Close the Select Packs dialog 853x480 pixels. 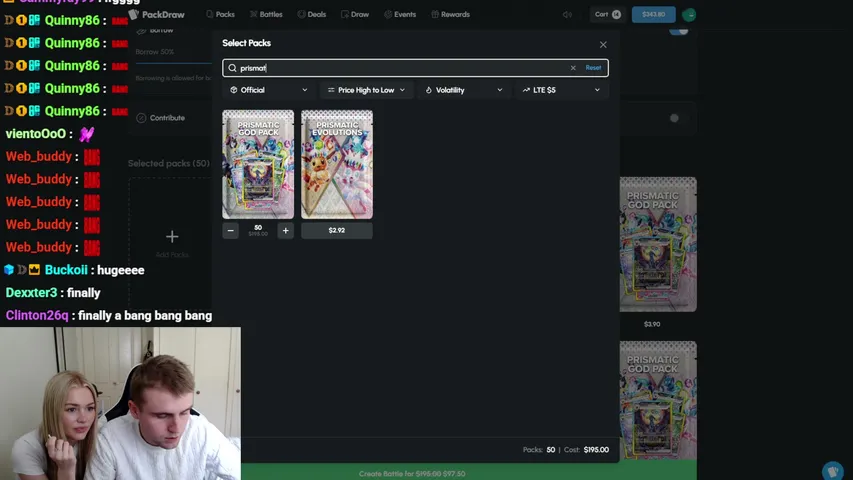tap(603, 45)
